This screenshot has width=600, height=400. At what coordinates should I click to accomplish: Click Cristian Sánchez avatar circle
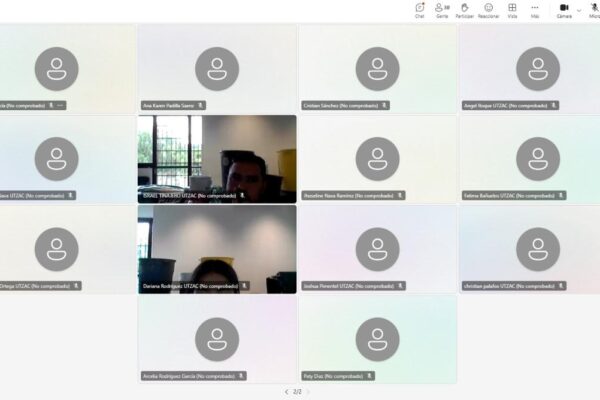(x=377, y=69)
